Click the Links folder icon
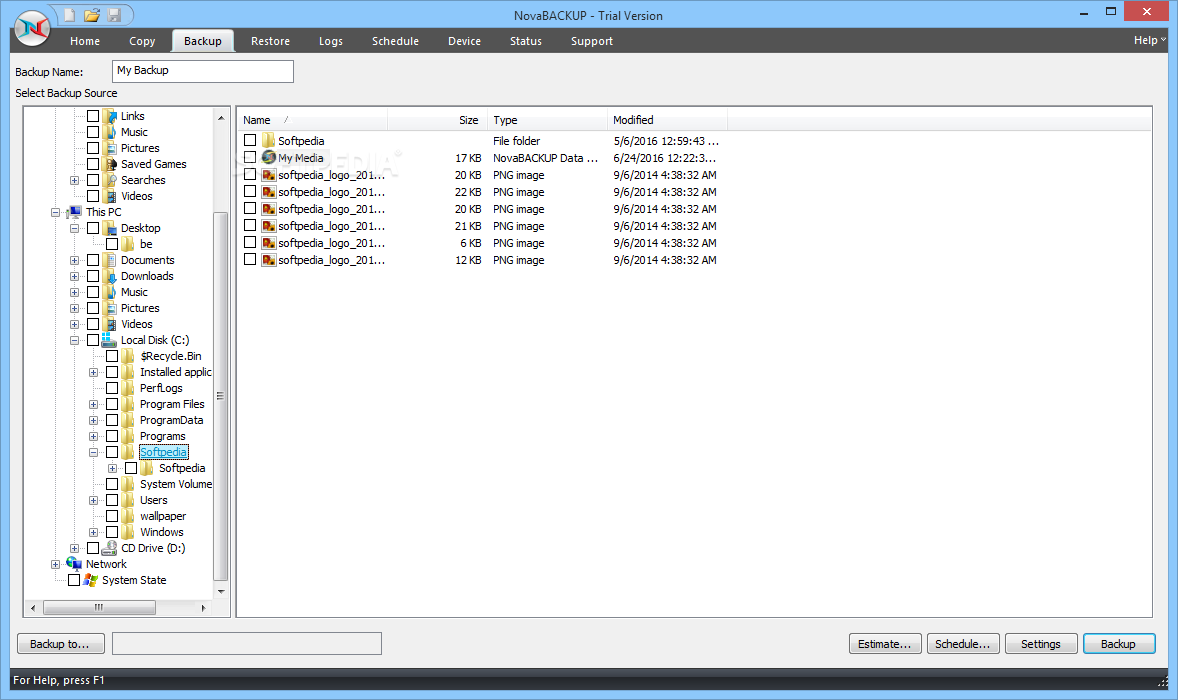 click(110, 116)
